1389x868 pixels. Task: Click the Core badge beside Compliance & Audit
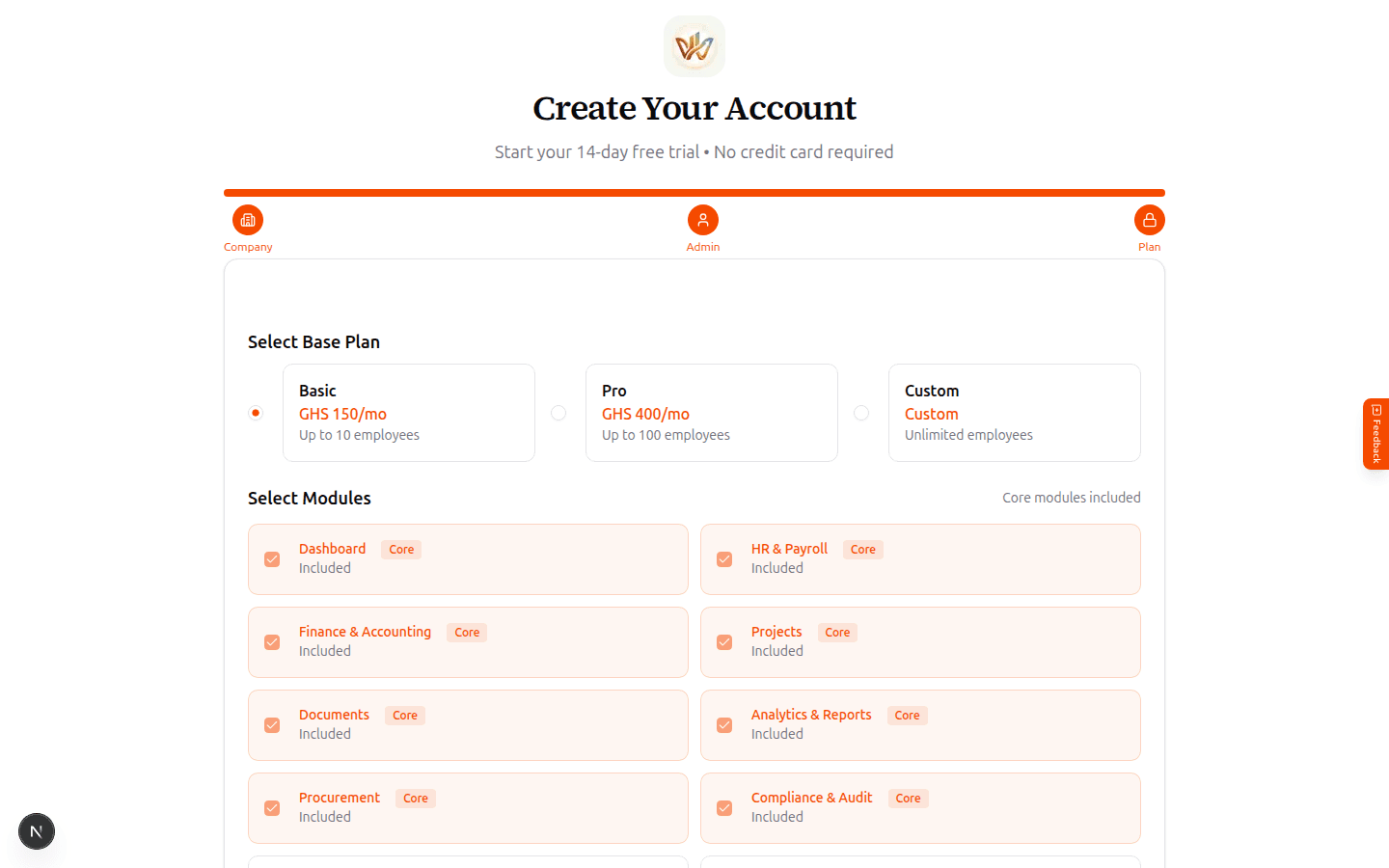click(908, 799)
